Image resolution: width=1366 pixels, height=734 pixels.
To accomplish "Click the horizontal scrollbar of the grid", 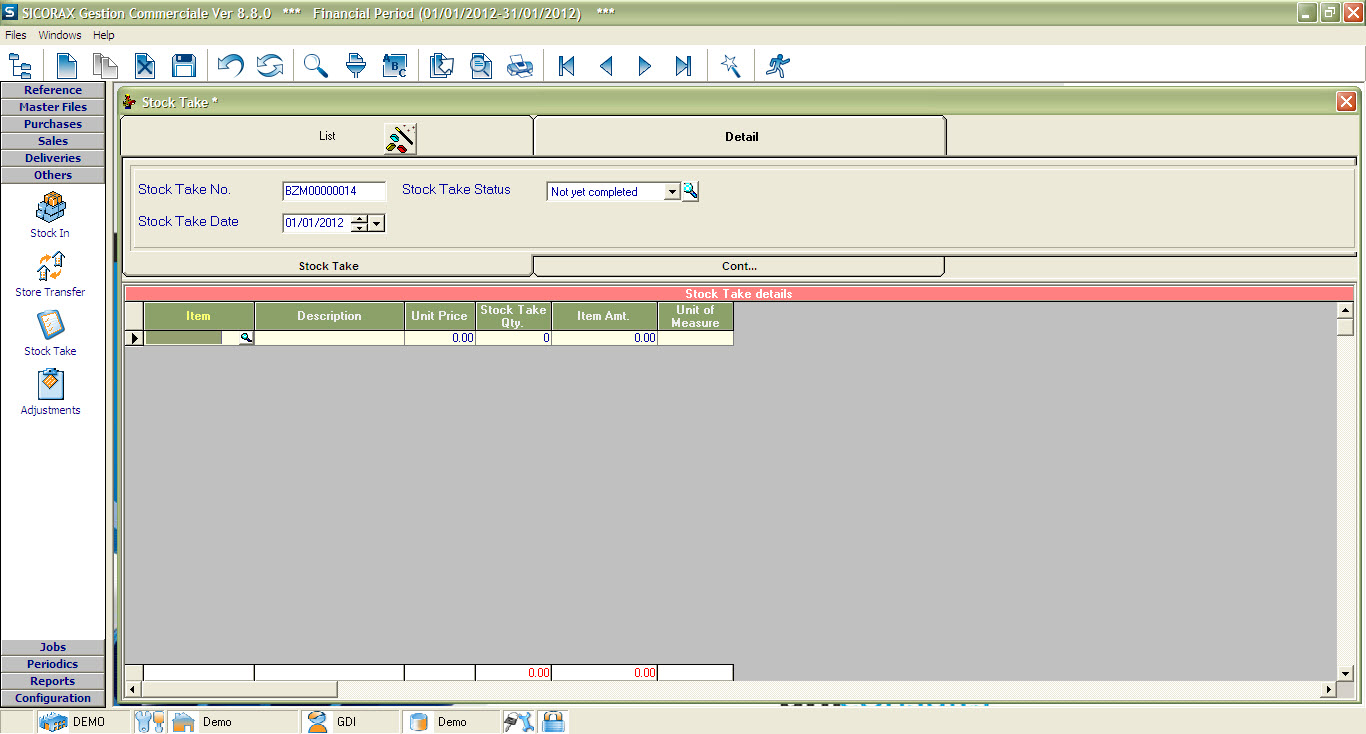I will [240, 690].
